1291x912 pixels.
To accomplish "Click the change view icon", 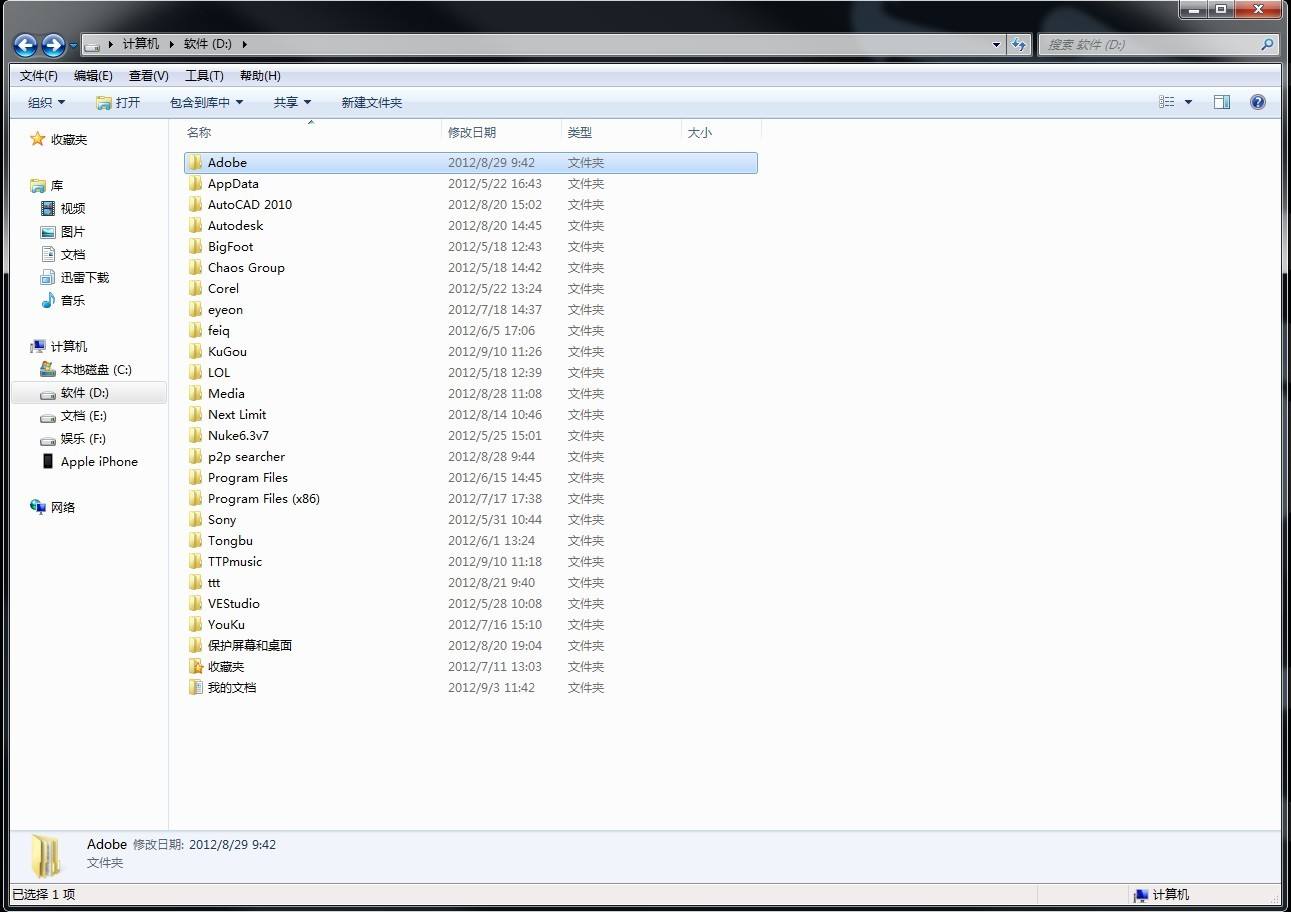I will (x=1167, y=102).
